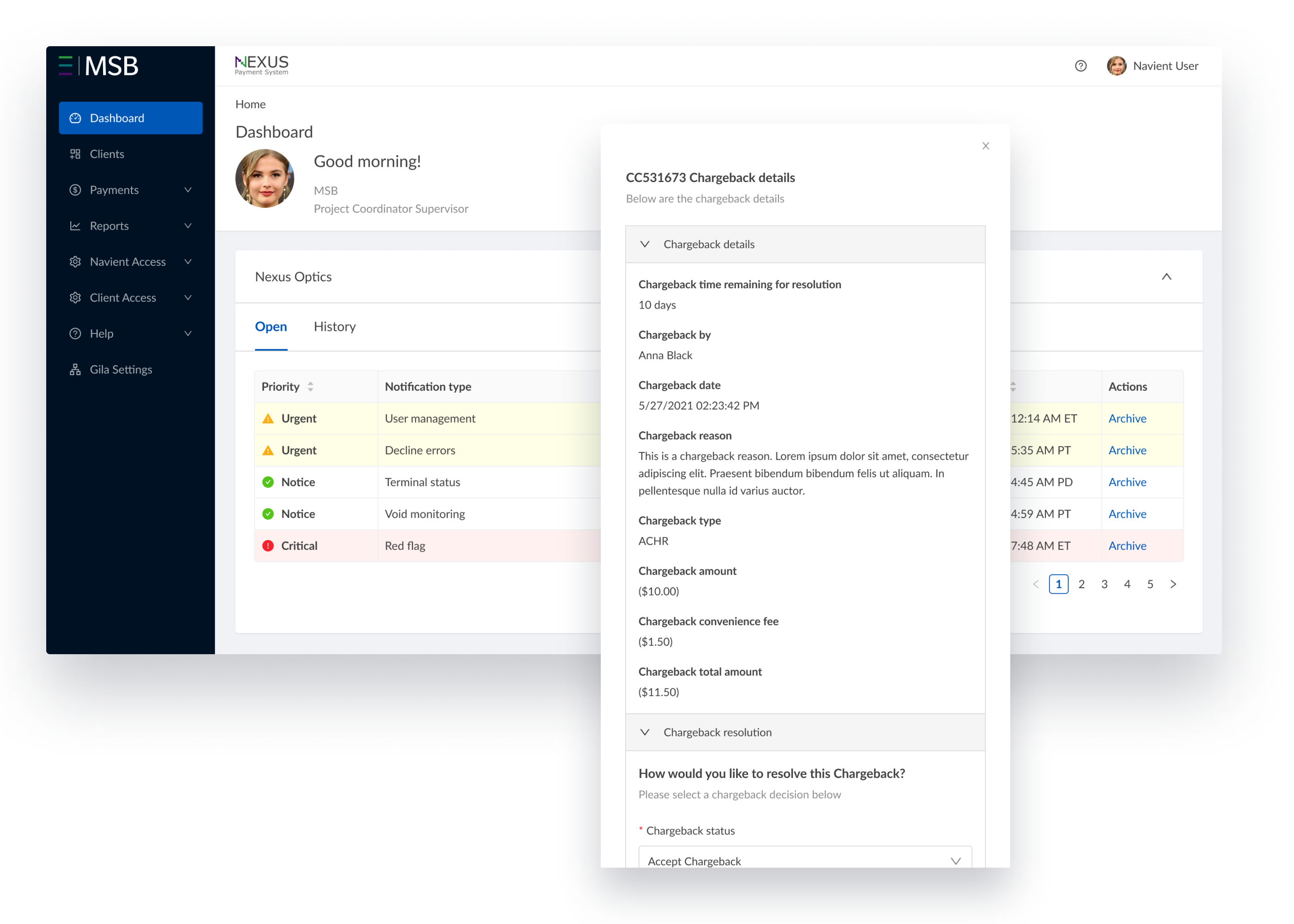Collapse the Nexus Optics panel
1294x924 pixels.
pyautogui.click(x=1166, y=277)
